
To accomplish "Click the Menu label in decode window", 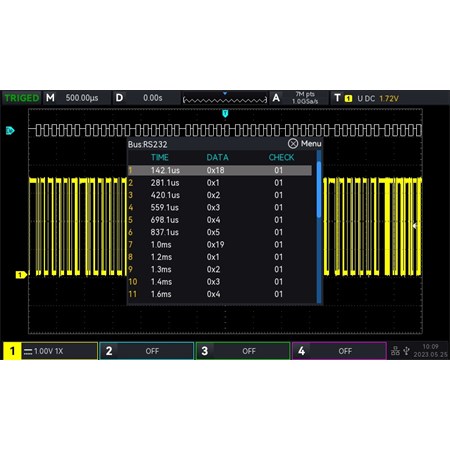I will [x=311, y=144].
